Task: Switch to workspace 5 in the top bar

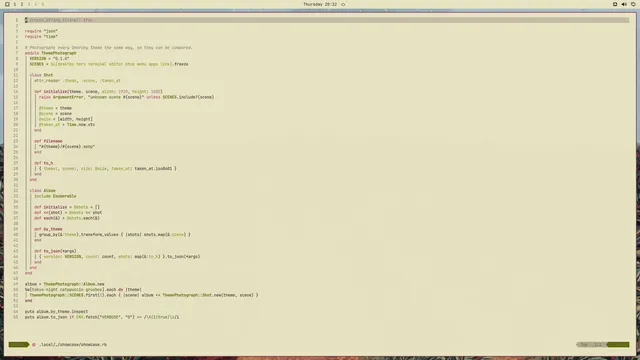Action: pyautogui.click(x=42, y=4)
